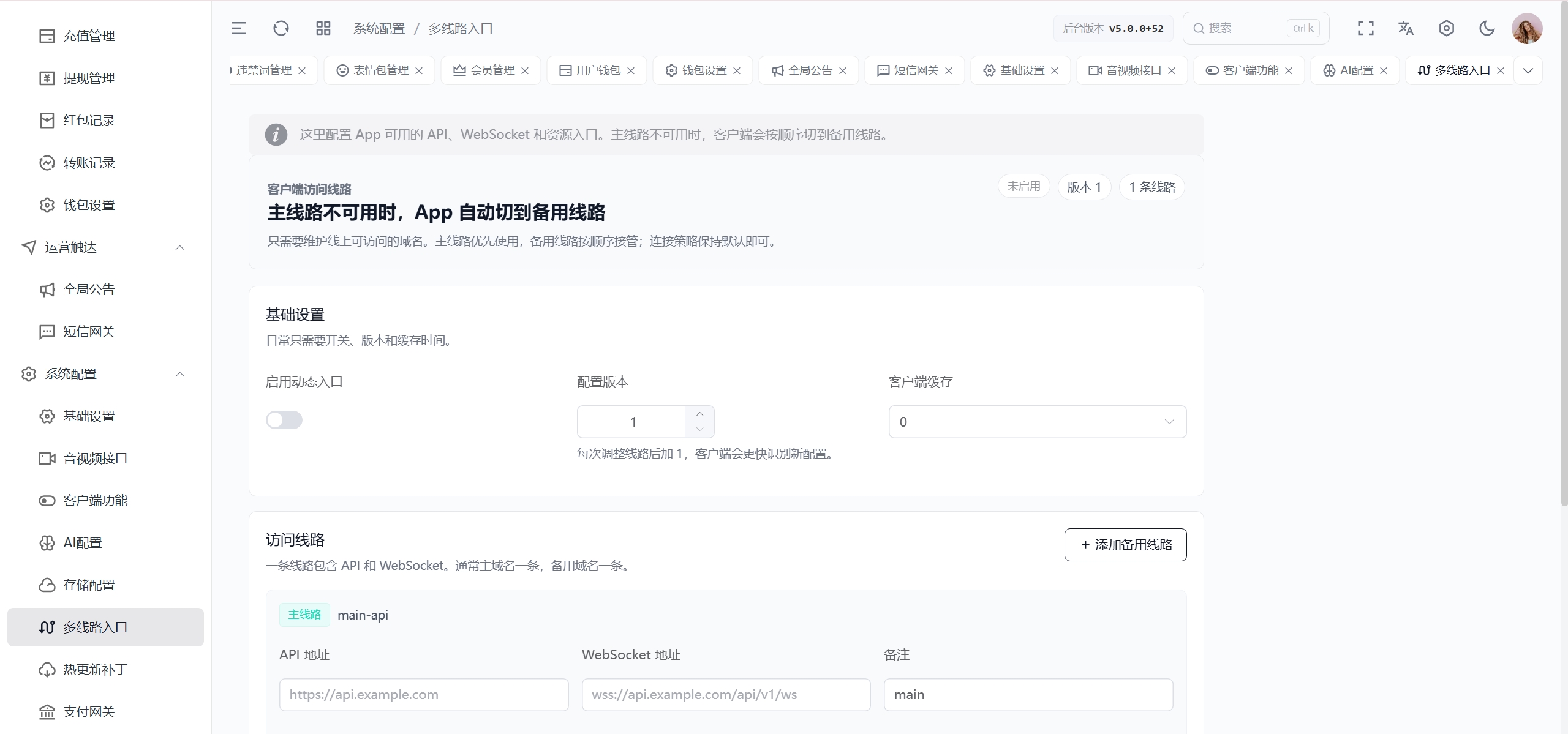Click the 配置版本 number field
Viewport: 1568px width, 734px height.
tap(632, 422)
